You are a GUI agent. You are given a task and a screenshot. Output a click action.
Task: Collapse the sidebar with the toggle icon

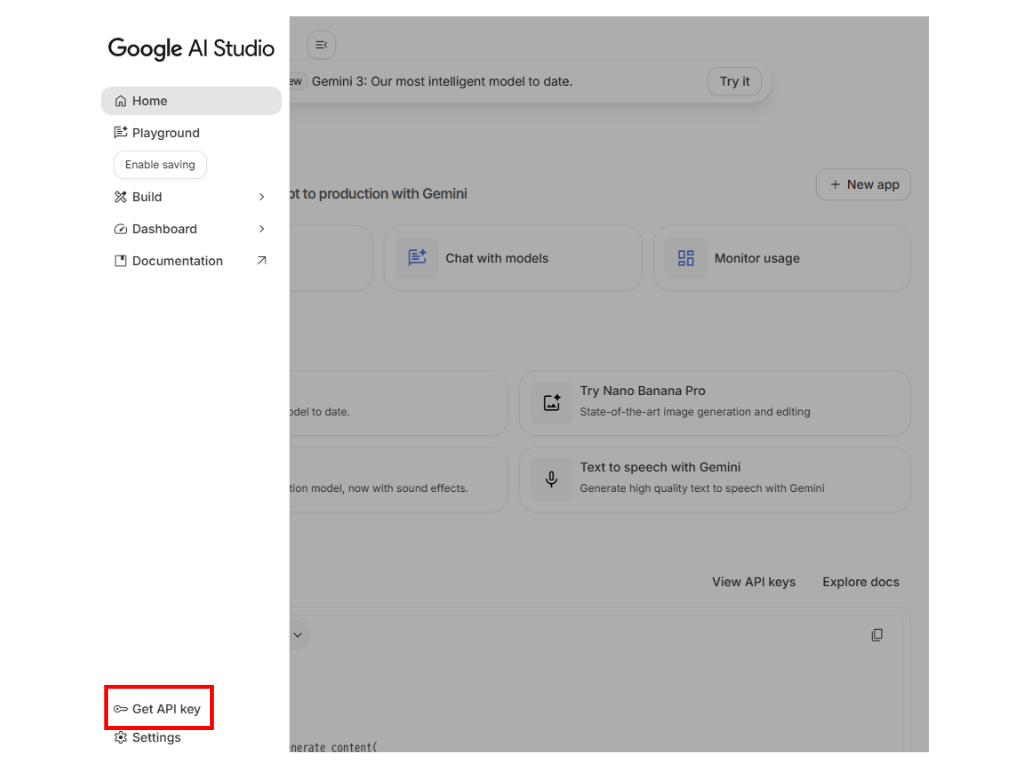[321, 45]
